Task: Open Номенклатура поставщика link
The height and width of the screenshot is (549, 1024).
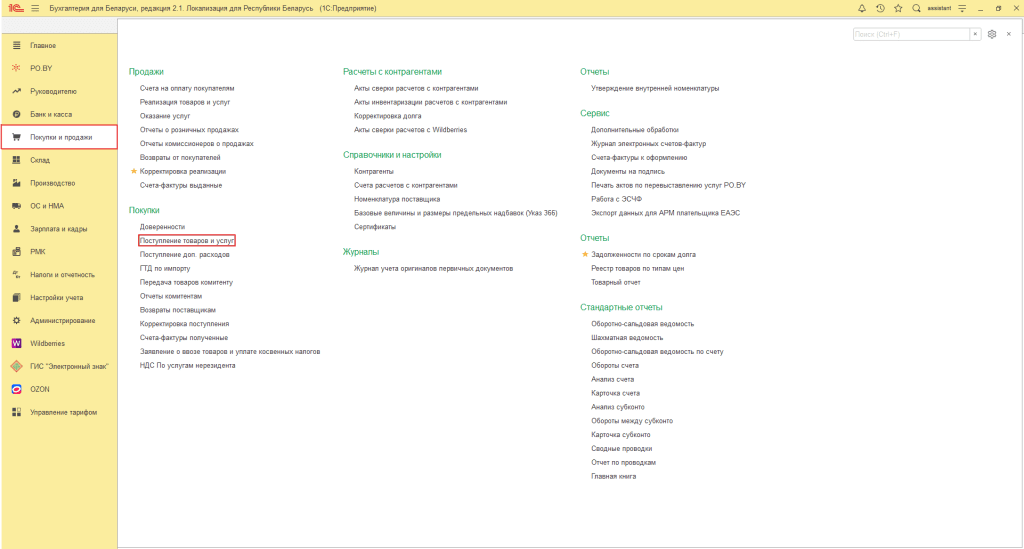Action: coord(397,199)
